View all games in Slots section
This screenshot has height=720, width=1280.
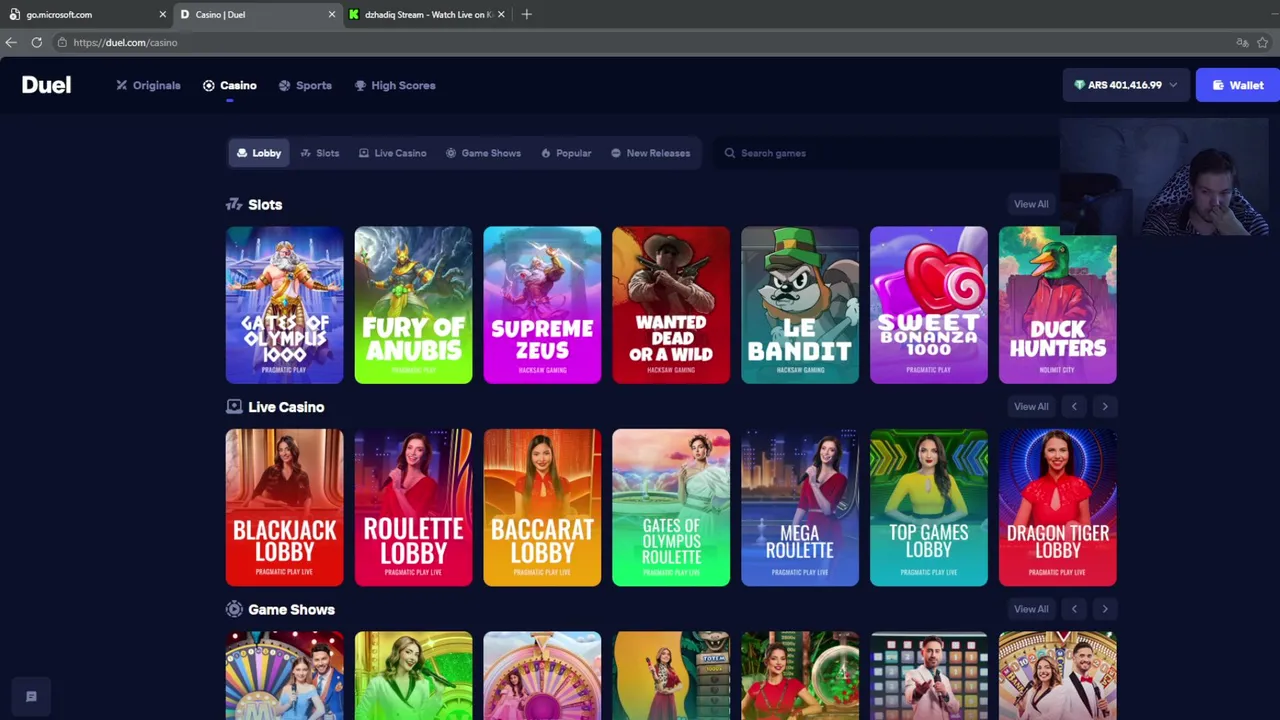[x=1031, y=204]
